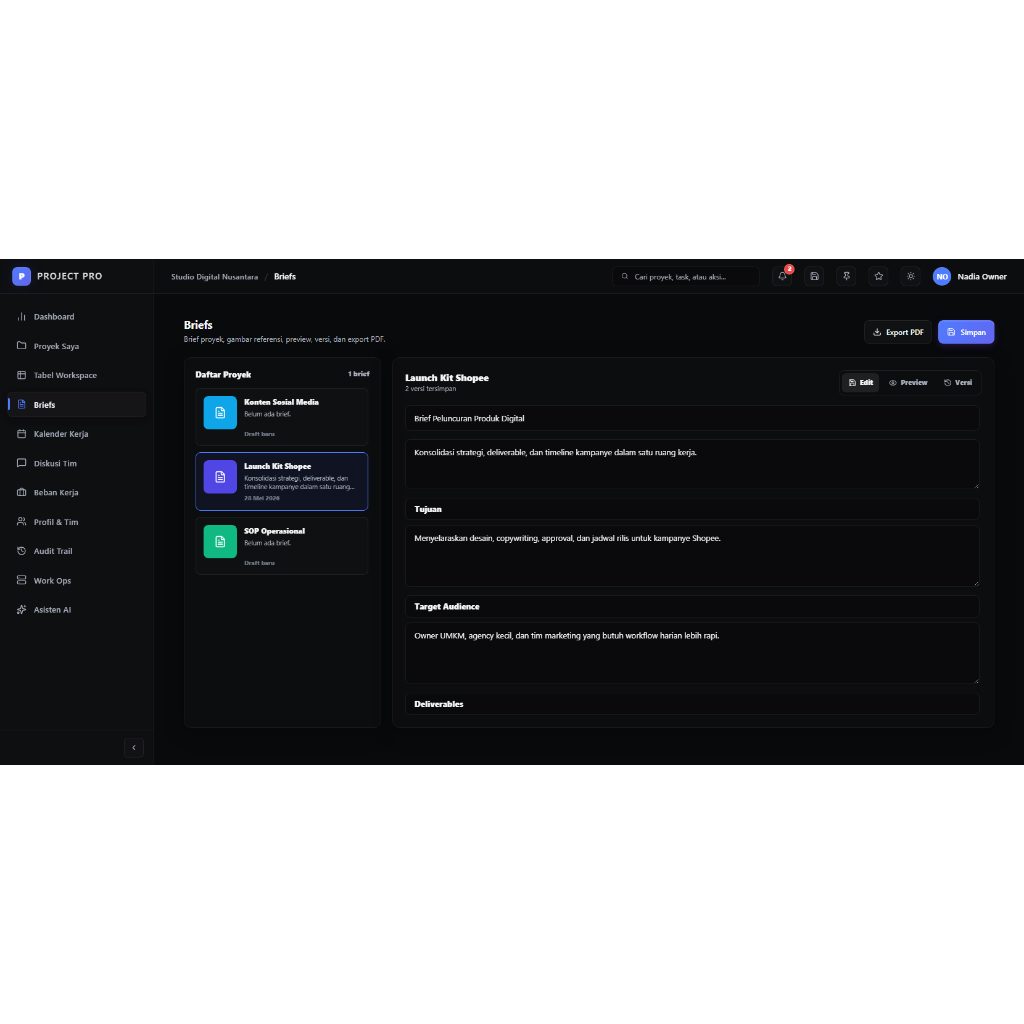Click the Deliverables heading field
Image resolution: width=1024 pixels, height=1024 pixels.
[x=692, y=704]
